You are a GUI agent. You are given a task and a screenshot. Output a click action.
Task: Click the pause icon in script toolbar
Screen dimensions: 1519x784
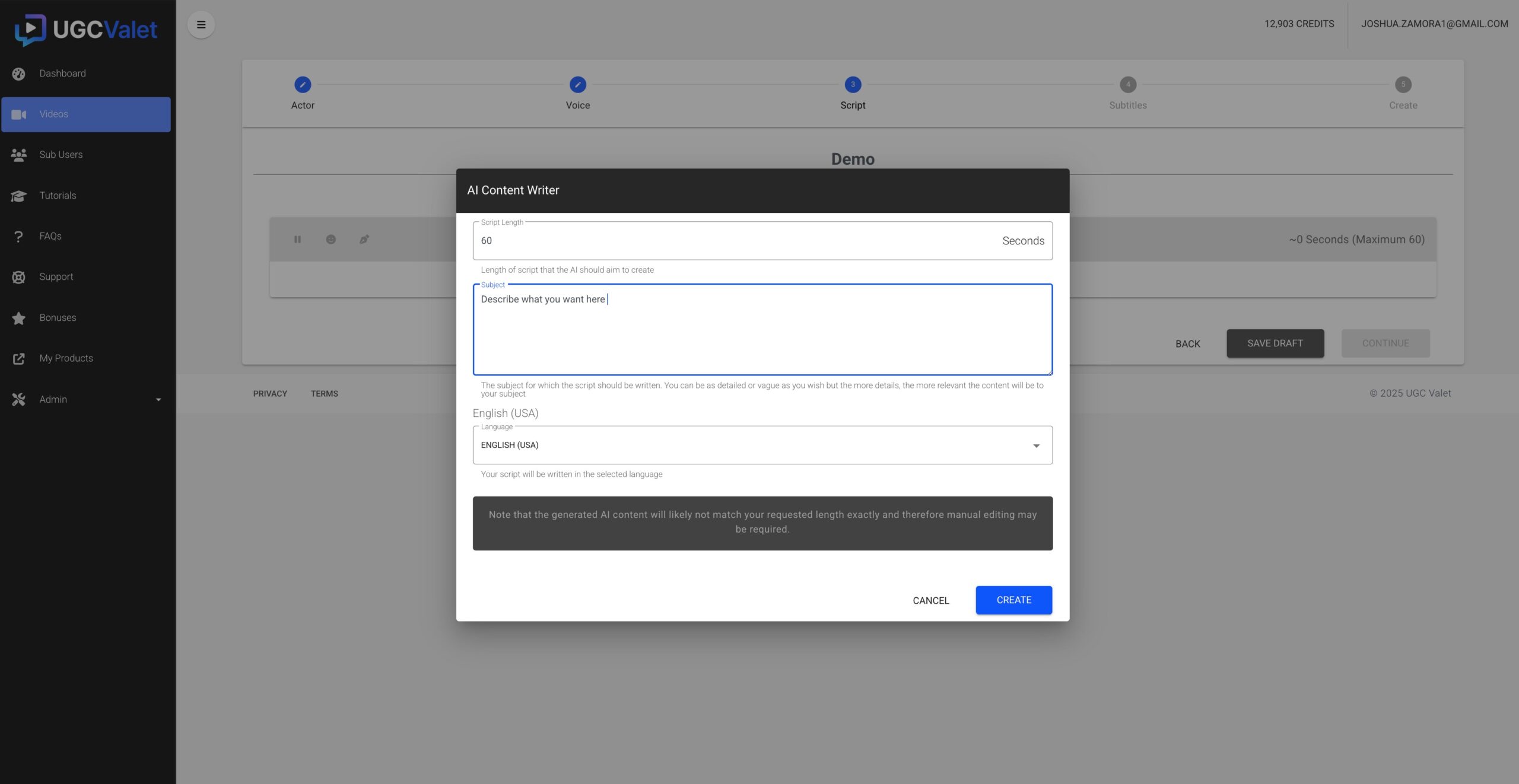297,240
